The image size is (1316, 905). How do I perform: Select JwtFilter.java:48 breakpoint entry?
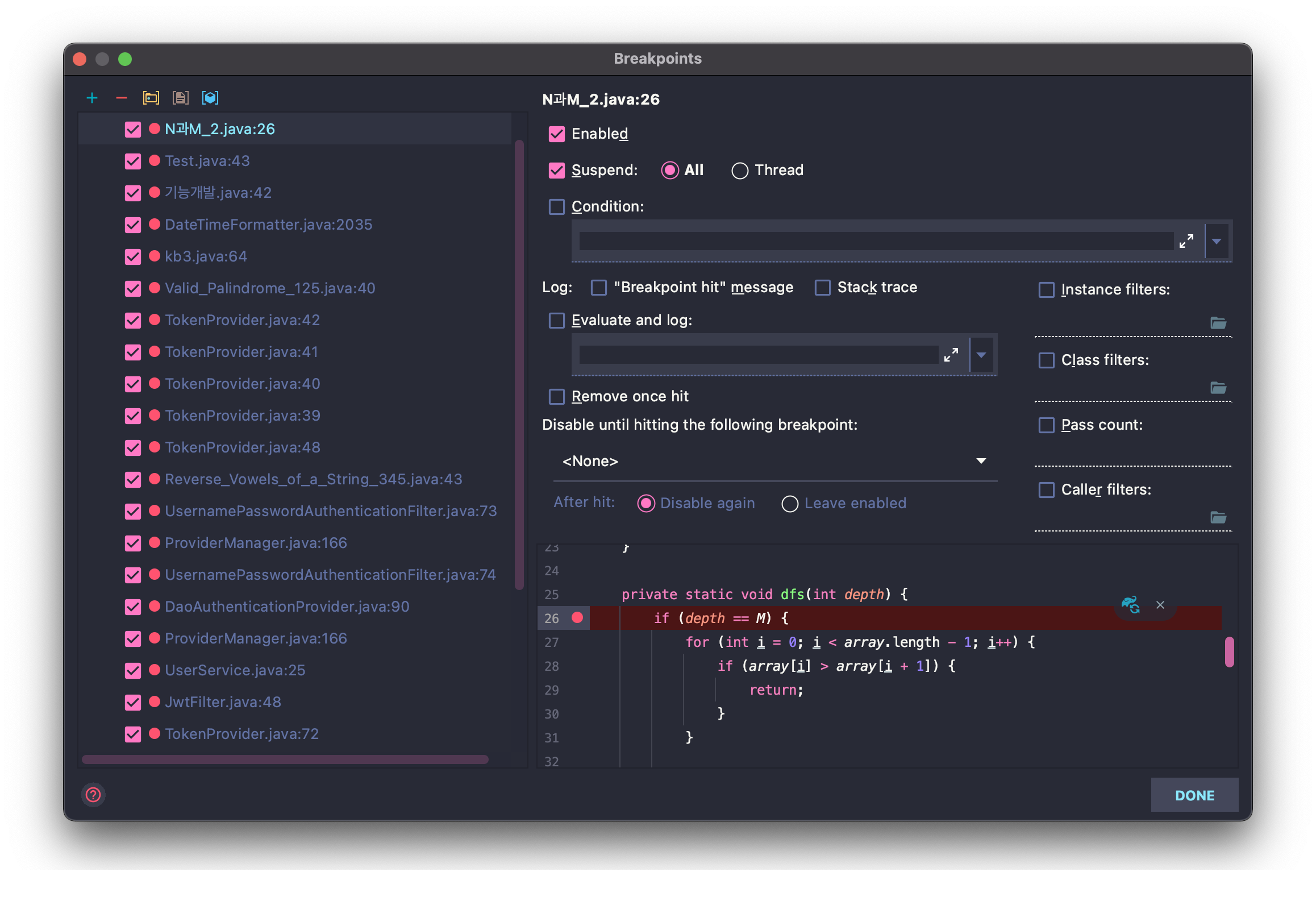point(223,702)
